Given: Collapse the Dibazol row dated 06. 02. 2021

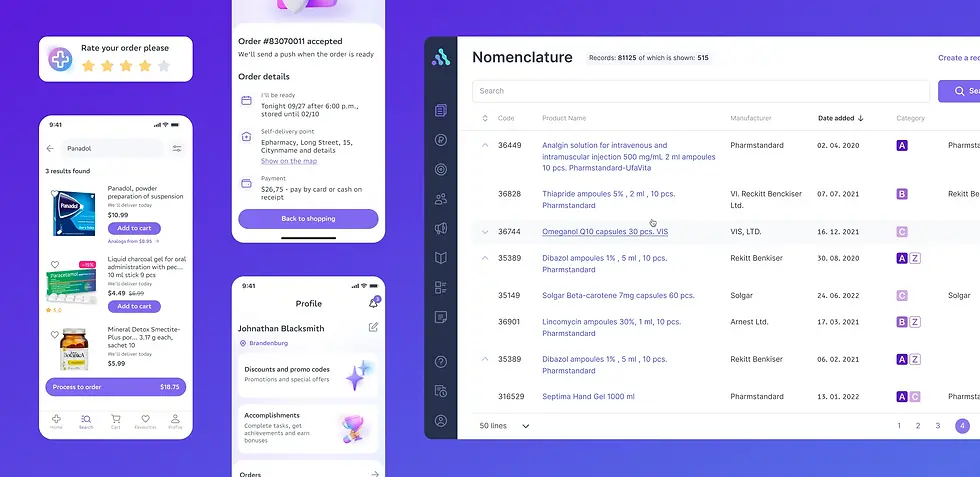Looking at the screenshot, I should (484, 359).
